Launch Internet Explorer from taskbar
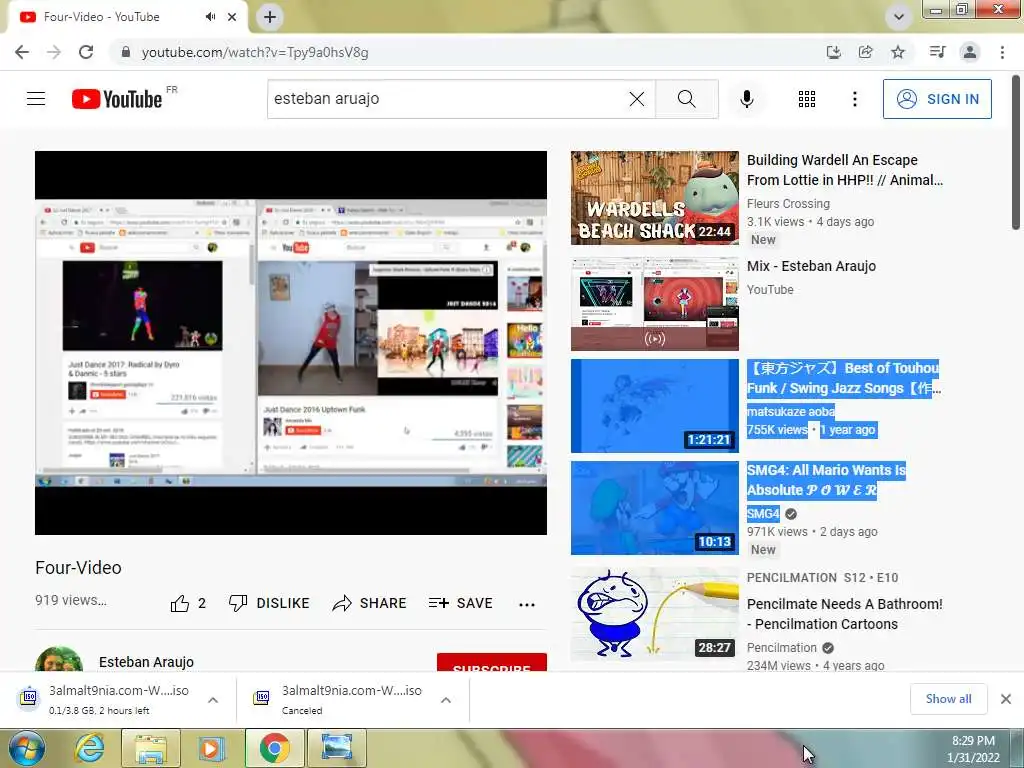The image size is (1024, 768). click(x=89, y=748)
